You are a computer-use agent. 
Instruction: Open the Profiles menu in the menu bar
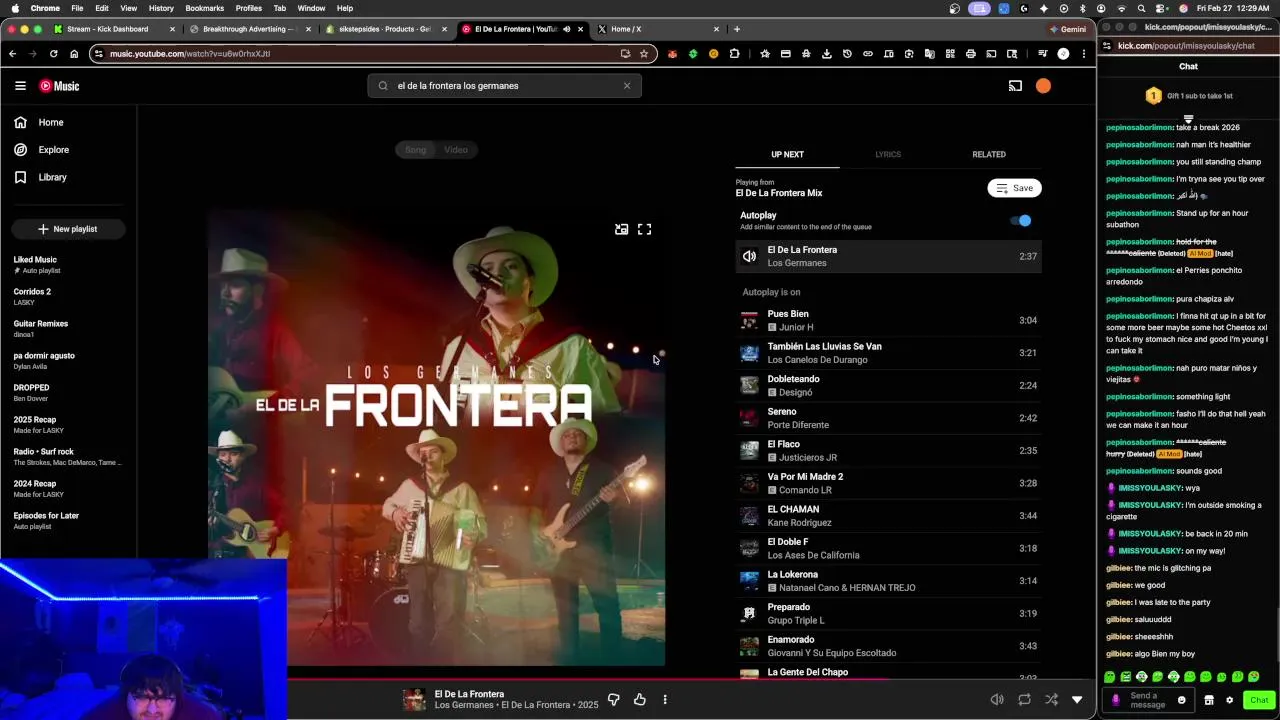249,8
